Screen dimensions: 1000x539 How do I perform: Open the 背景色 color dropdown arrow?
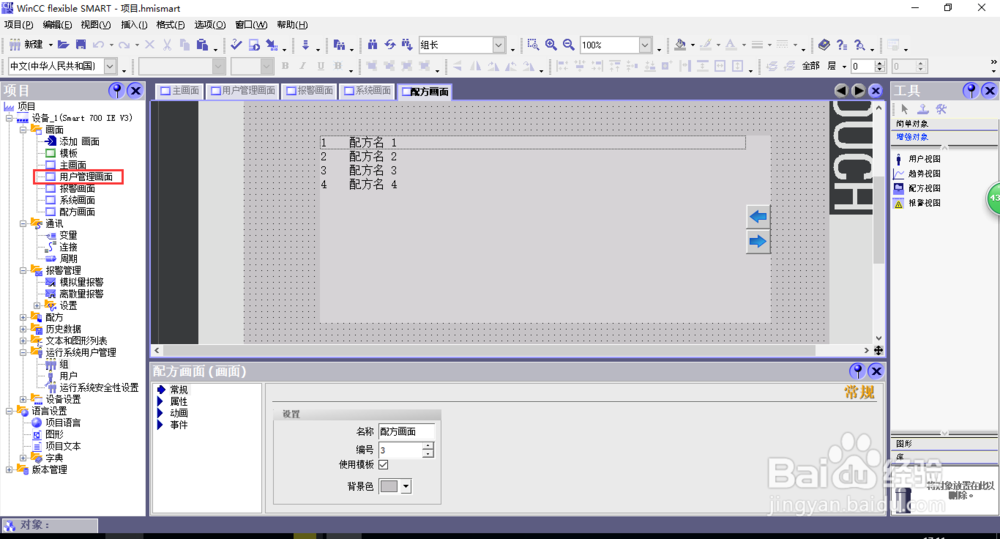pyautogui.click(x=406, y=486)
